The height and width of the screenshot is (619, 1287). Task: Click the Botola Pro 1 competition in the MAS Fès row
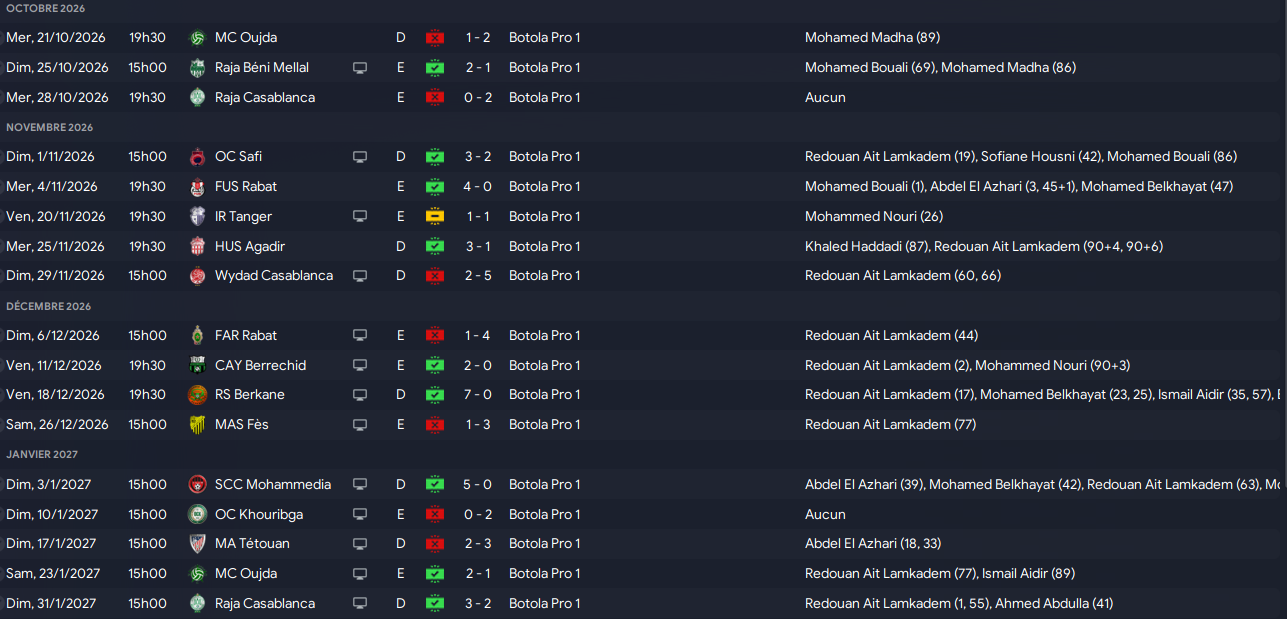[x=545, y=425]
